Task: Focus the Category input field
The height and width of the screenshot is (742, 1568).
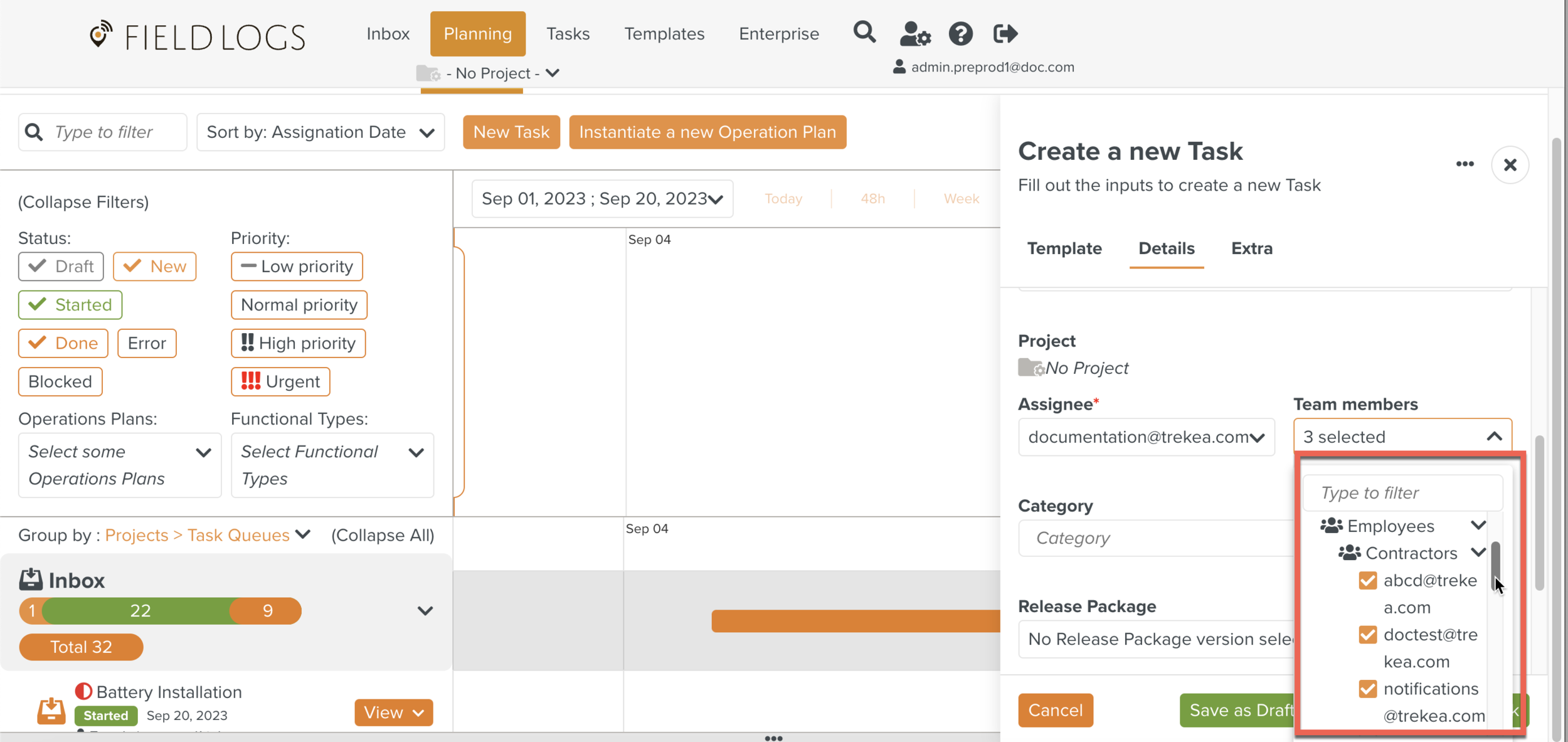Action: coord(1156,538)
